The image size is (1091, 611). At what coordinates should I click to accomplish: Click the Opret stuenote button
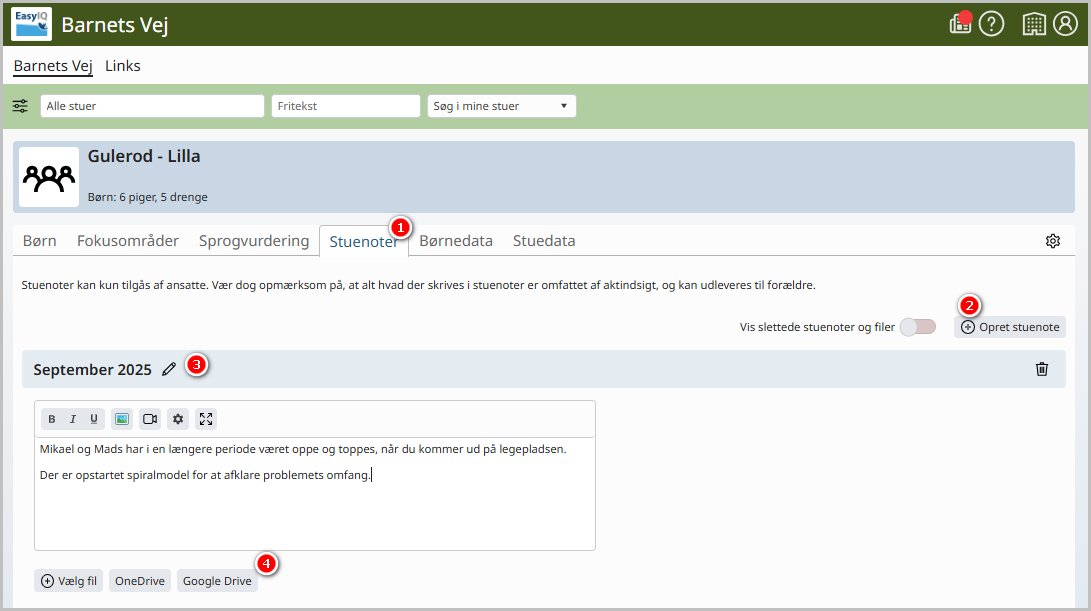pyautogui.click(x=1010, y=327)
